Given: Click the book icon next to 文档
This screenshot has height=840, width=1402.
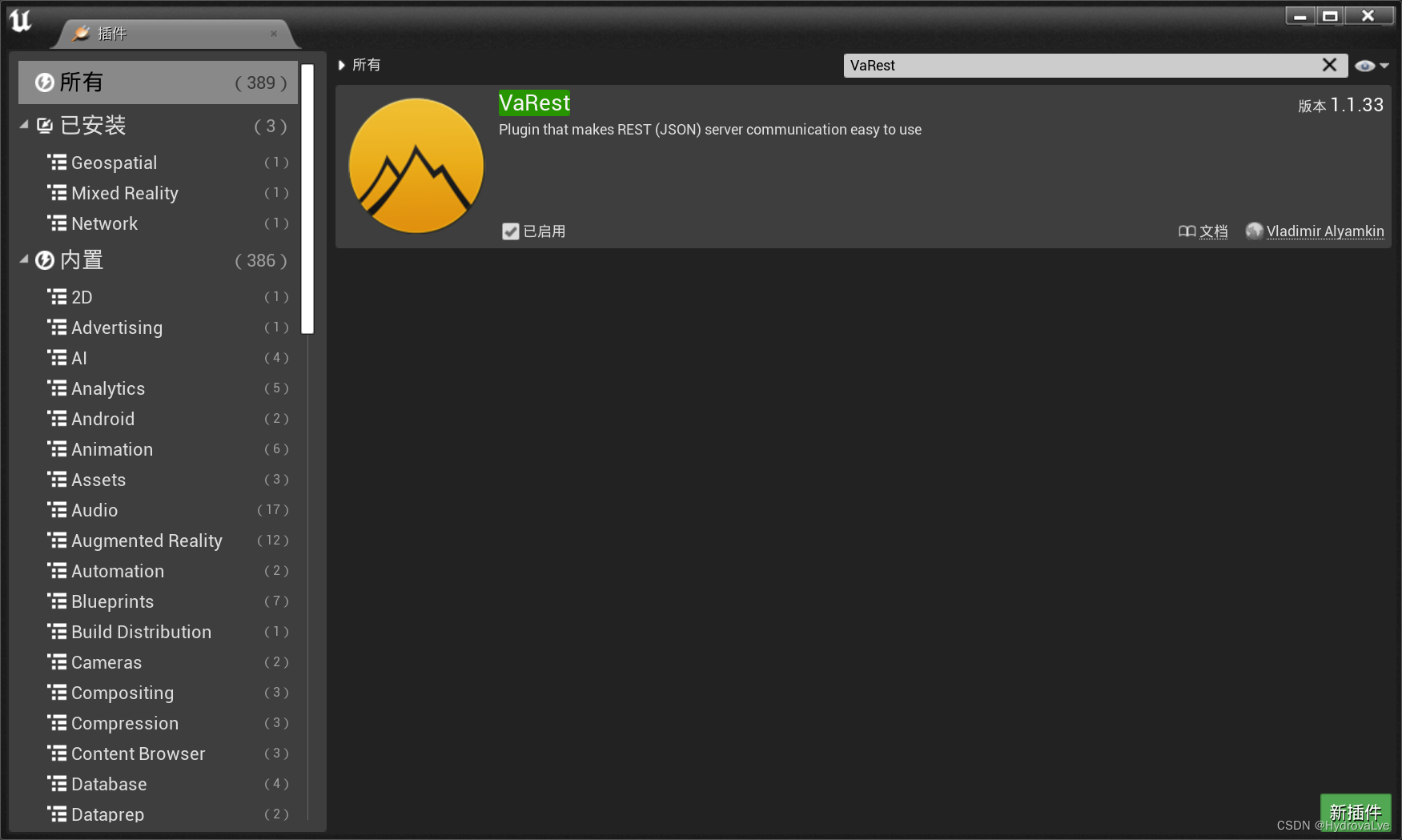Looking at the screenshot, I should (1187, 231).
